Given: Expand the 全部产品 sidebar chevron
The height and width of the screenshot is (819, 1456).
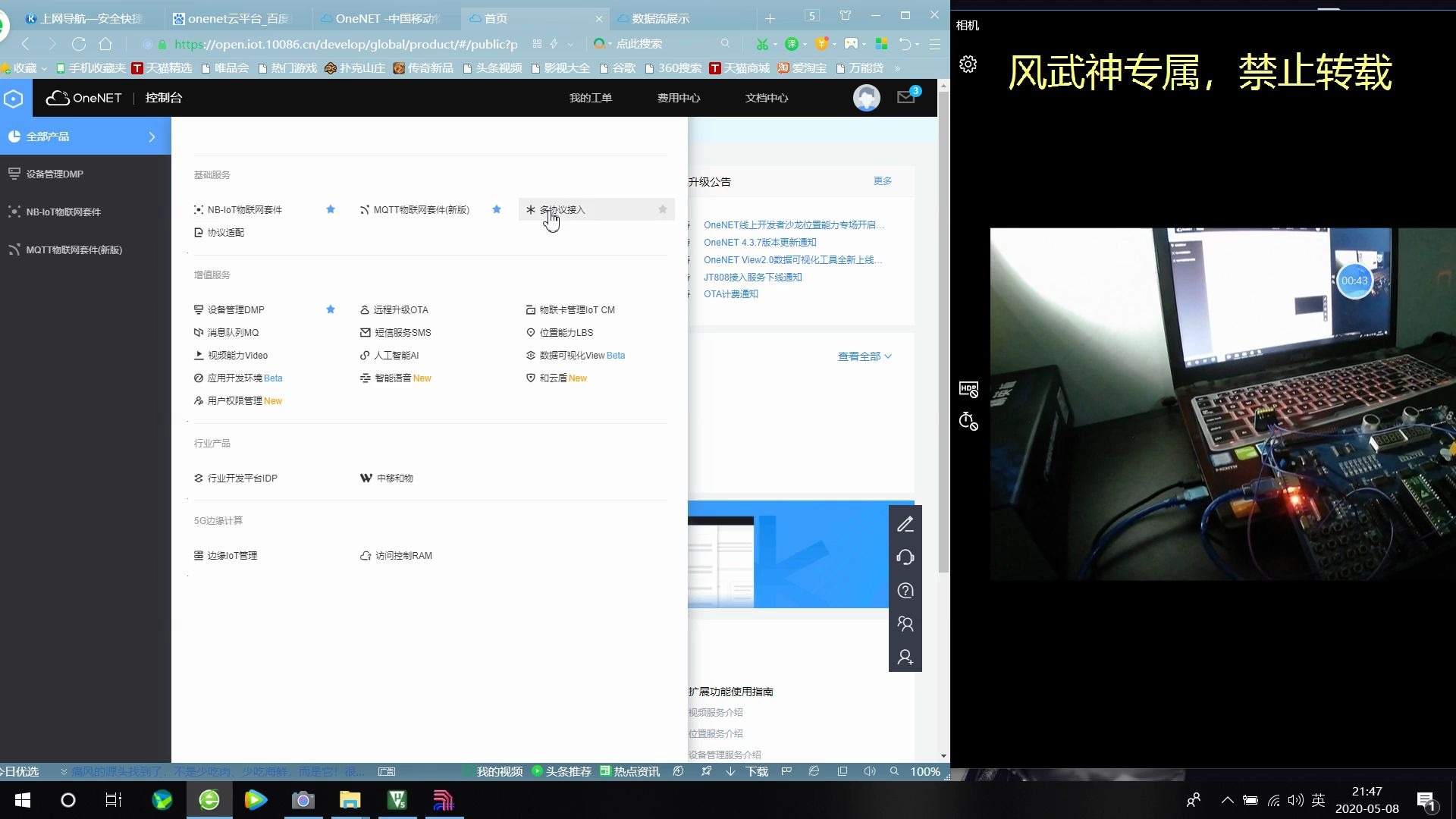Looking at the screenshot, I should (x=152, y=136).
